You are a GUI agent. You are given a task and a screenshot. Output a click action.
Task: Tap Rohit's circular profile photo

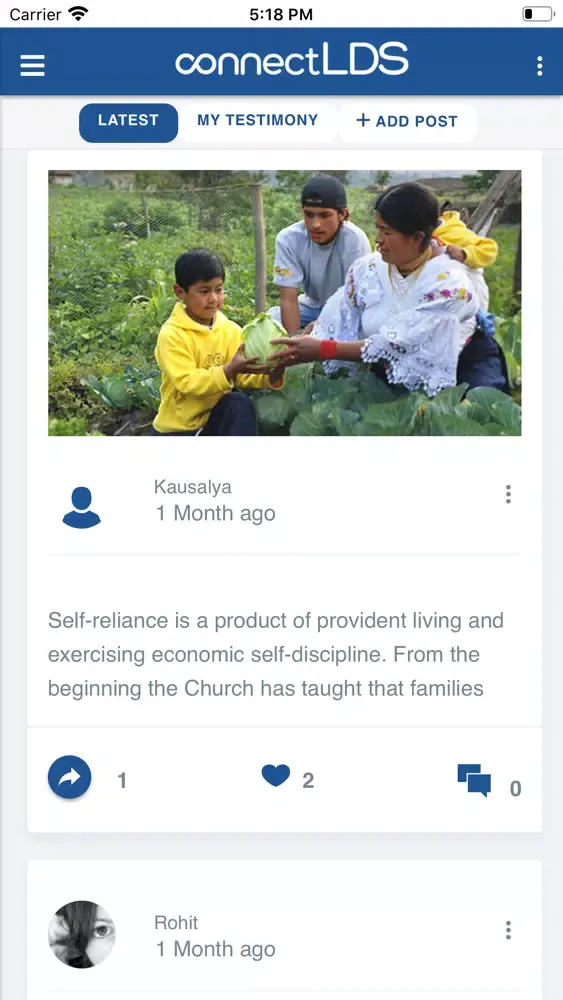82,934
